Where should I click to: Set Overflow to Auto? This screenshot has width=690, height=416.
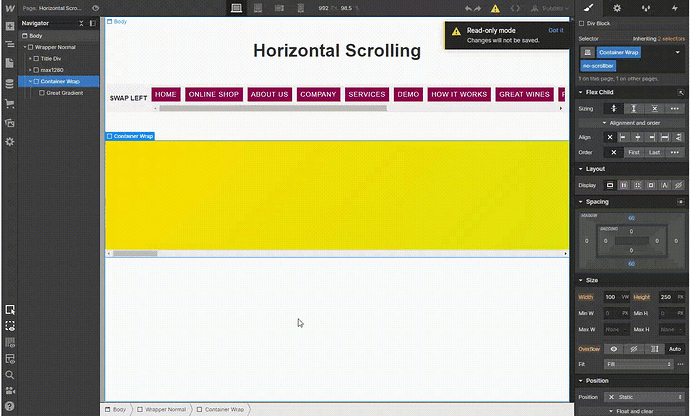pos(675,349)
